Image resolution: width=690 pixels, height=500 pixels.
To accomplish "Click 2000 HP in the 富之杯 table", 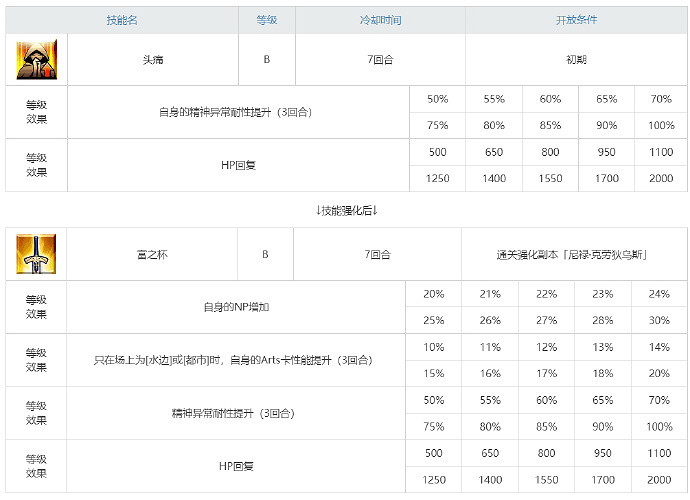I will pyautogui.click(x=659, y=480).
